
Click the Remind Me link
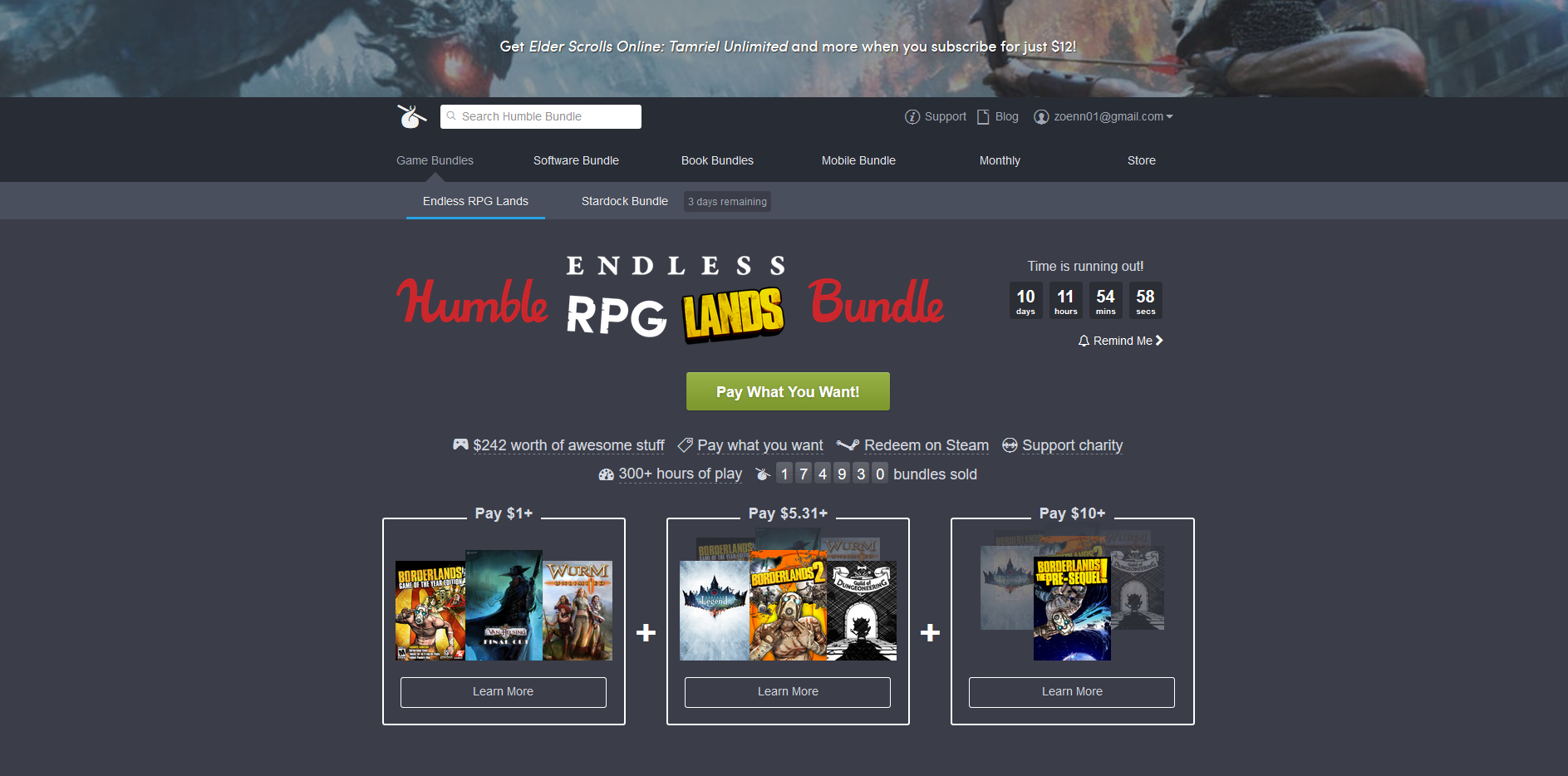click(1123, 341)
